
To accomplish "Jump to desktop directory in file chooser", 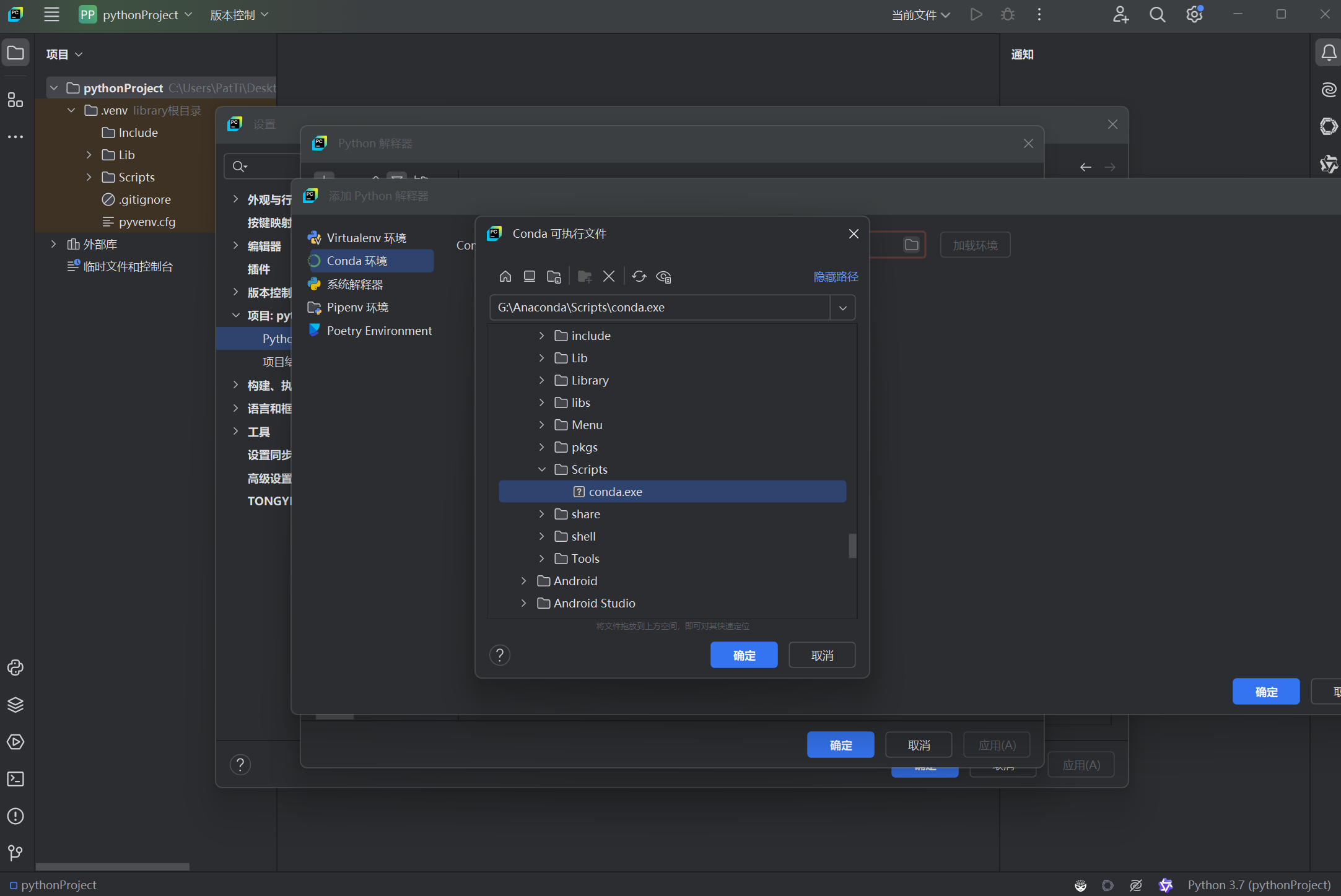I will [530, 276].
